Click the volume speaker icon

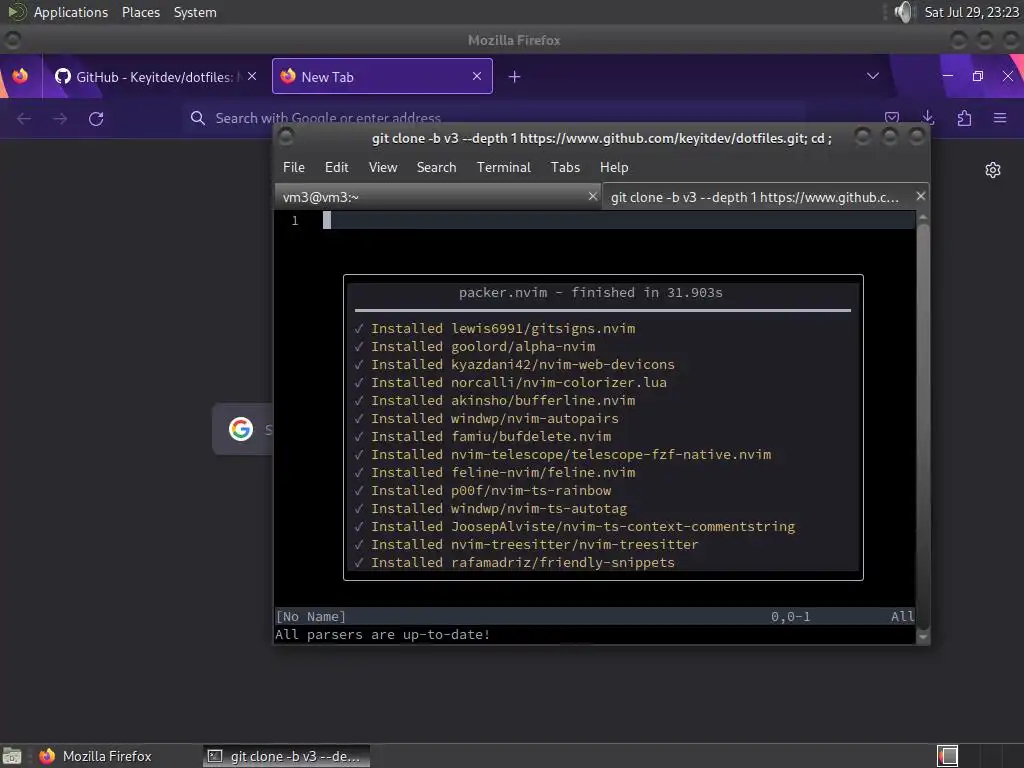[x=904, y=12]
